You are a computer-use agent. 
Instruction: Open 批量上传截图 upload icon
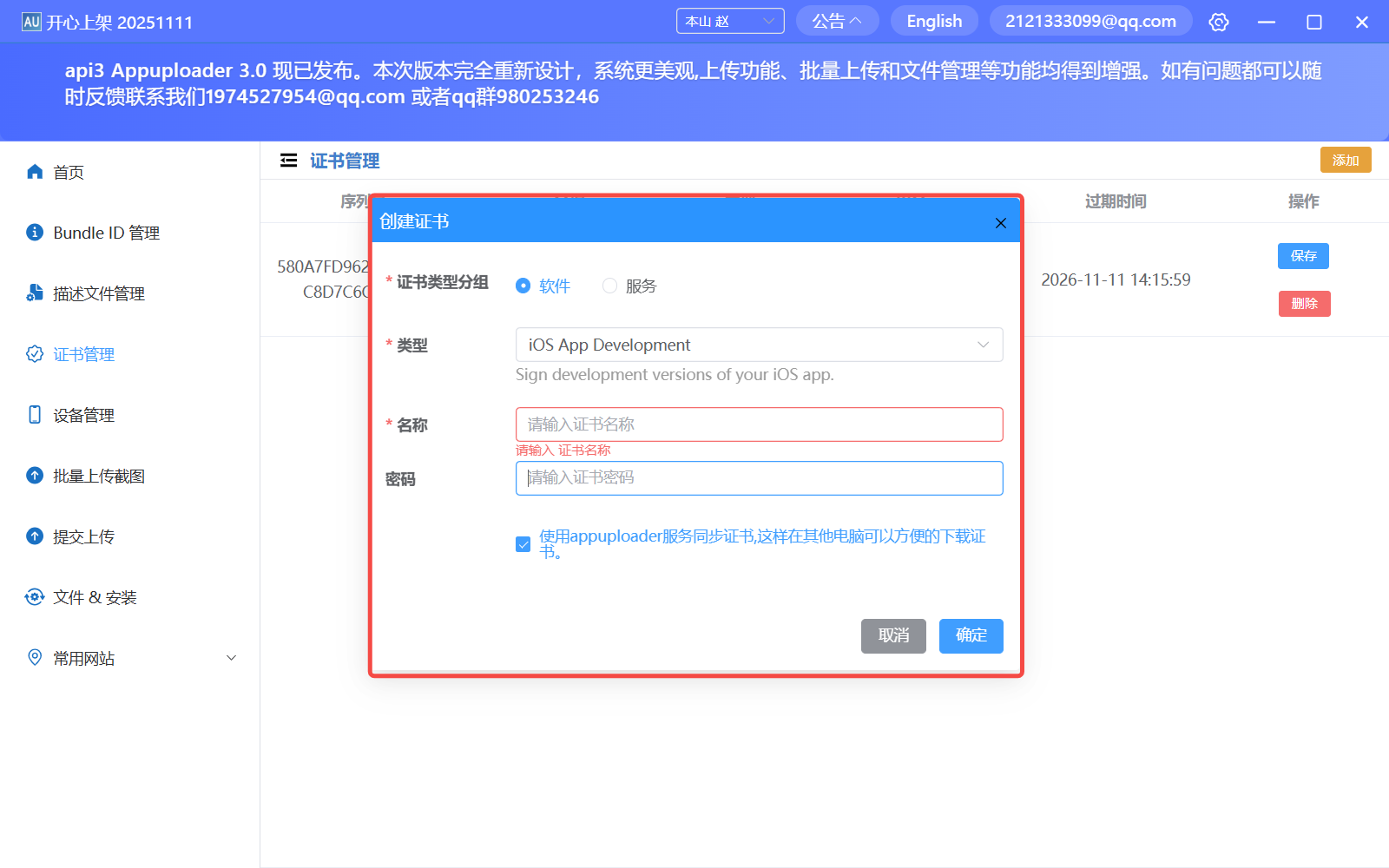click(x=35, y=475)
